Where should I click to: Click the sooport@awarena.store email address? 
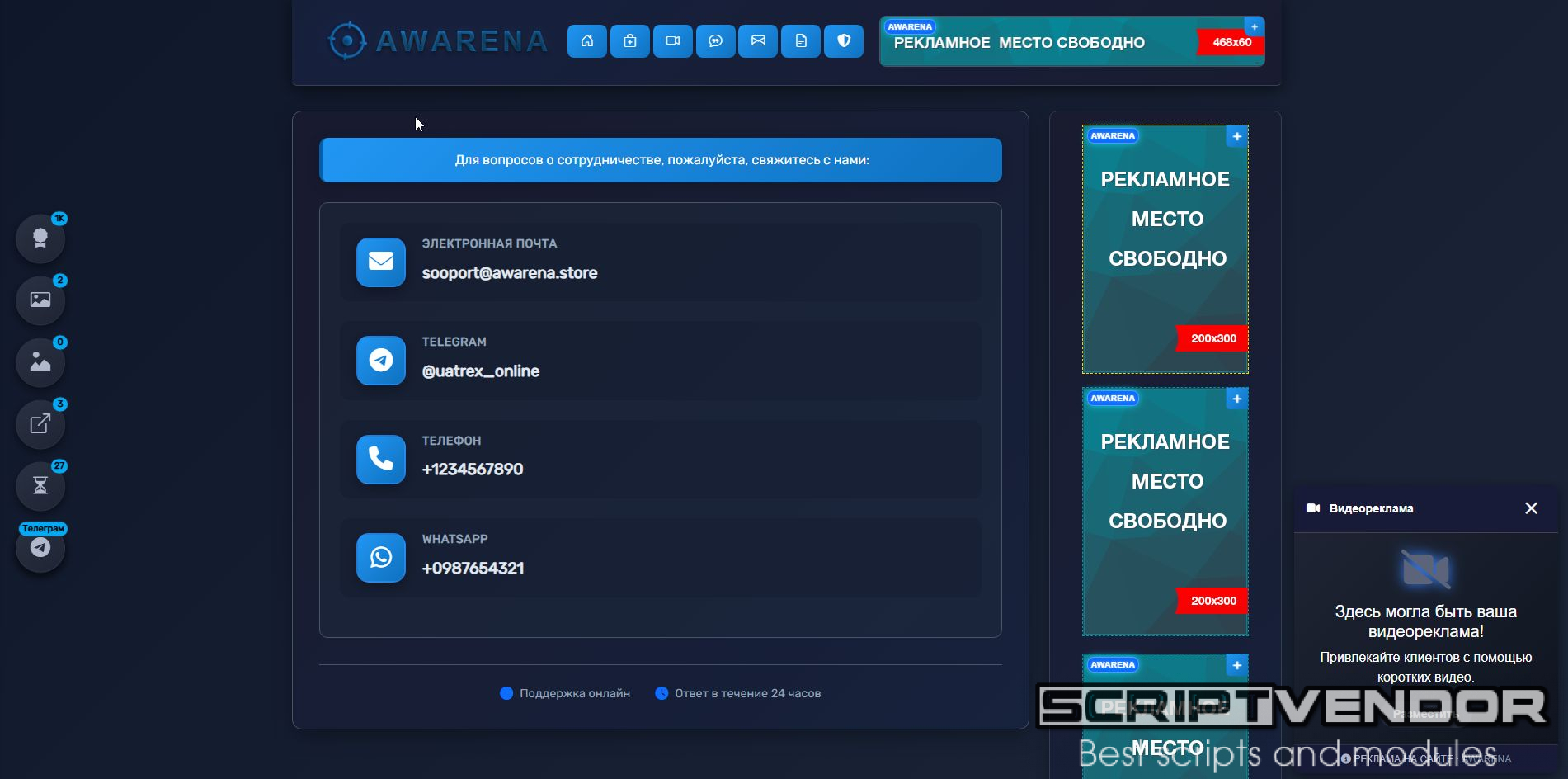pyautogui.click(x=509, y=273)
